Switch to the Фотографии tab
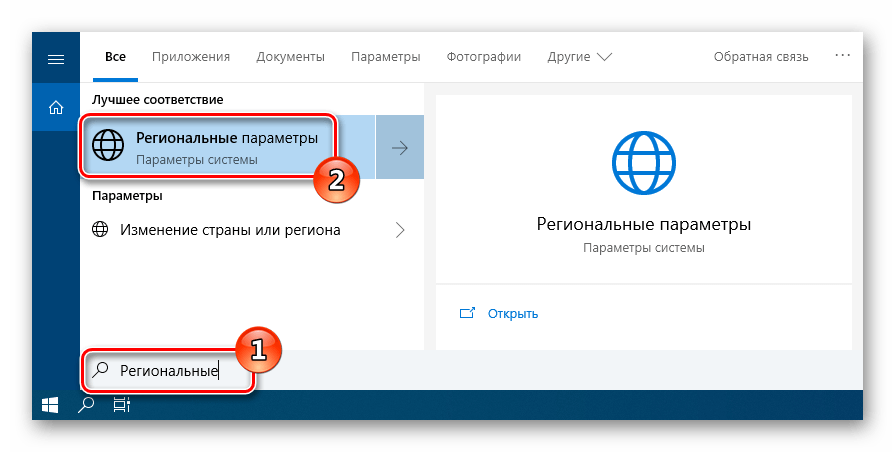 [483, 57]
